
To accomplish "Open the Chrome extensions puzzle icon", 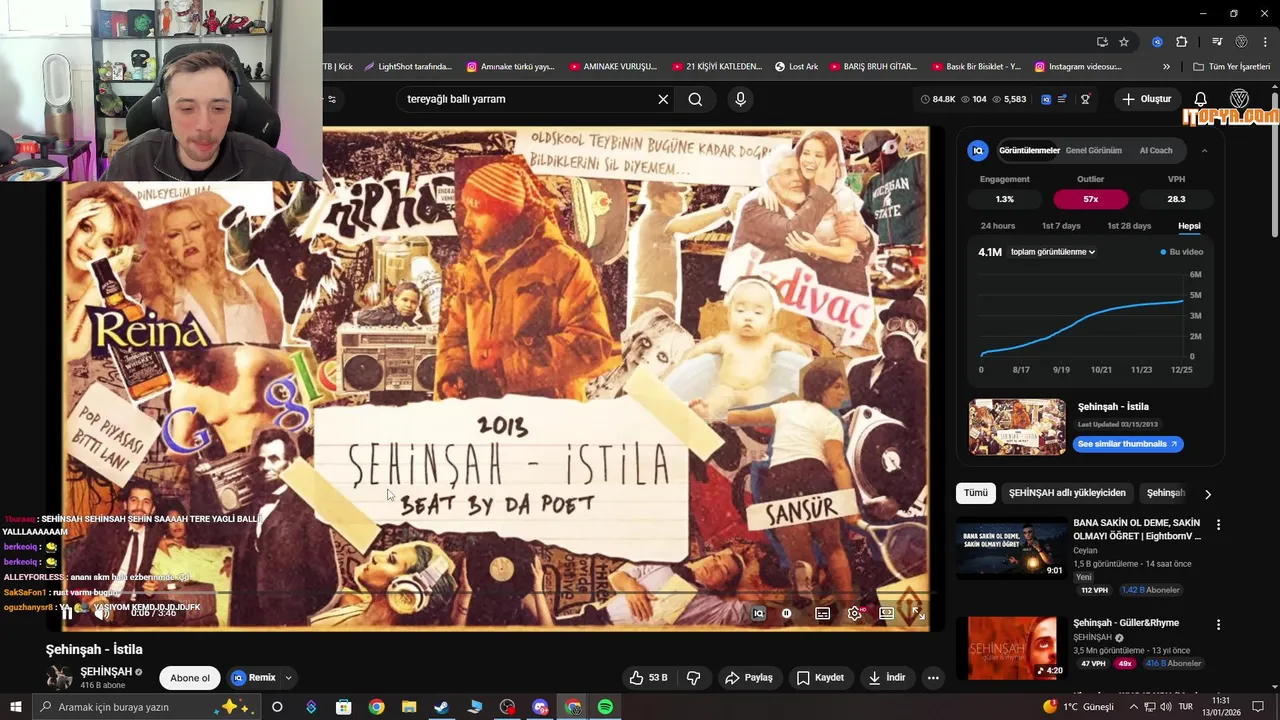I will pos(1181,42).
